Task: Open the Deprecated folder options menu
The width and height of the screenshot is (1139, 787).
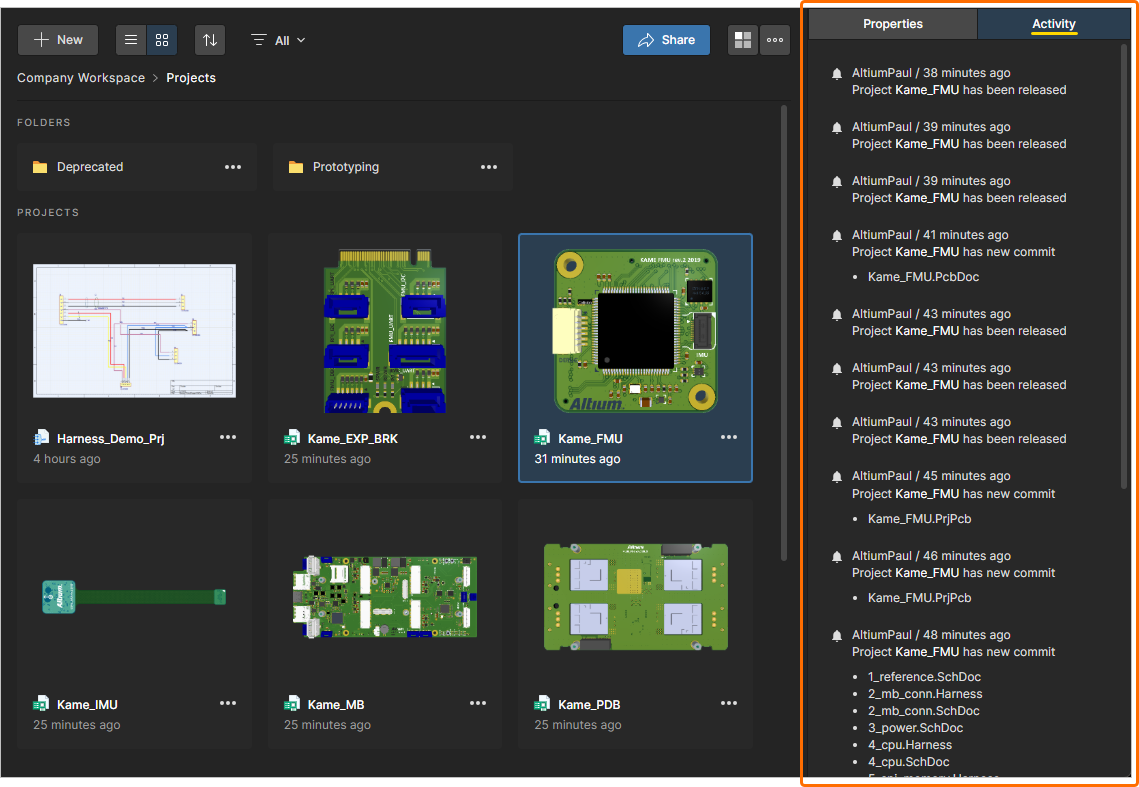Action: coord(233,167)
